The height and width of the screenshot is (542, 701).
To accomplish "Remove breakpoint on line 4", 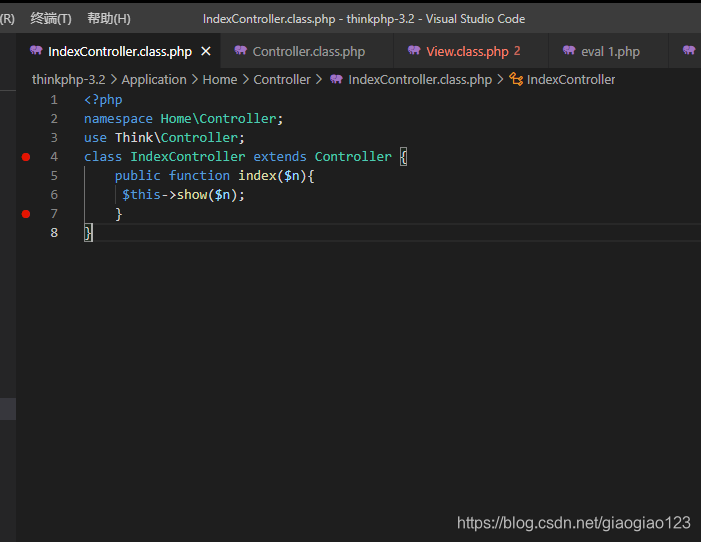I will [26, 157].
